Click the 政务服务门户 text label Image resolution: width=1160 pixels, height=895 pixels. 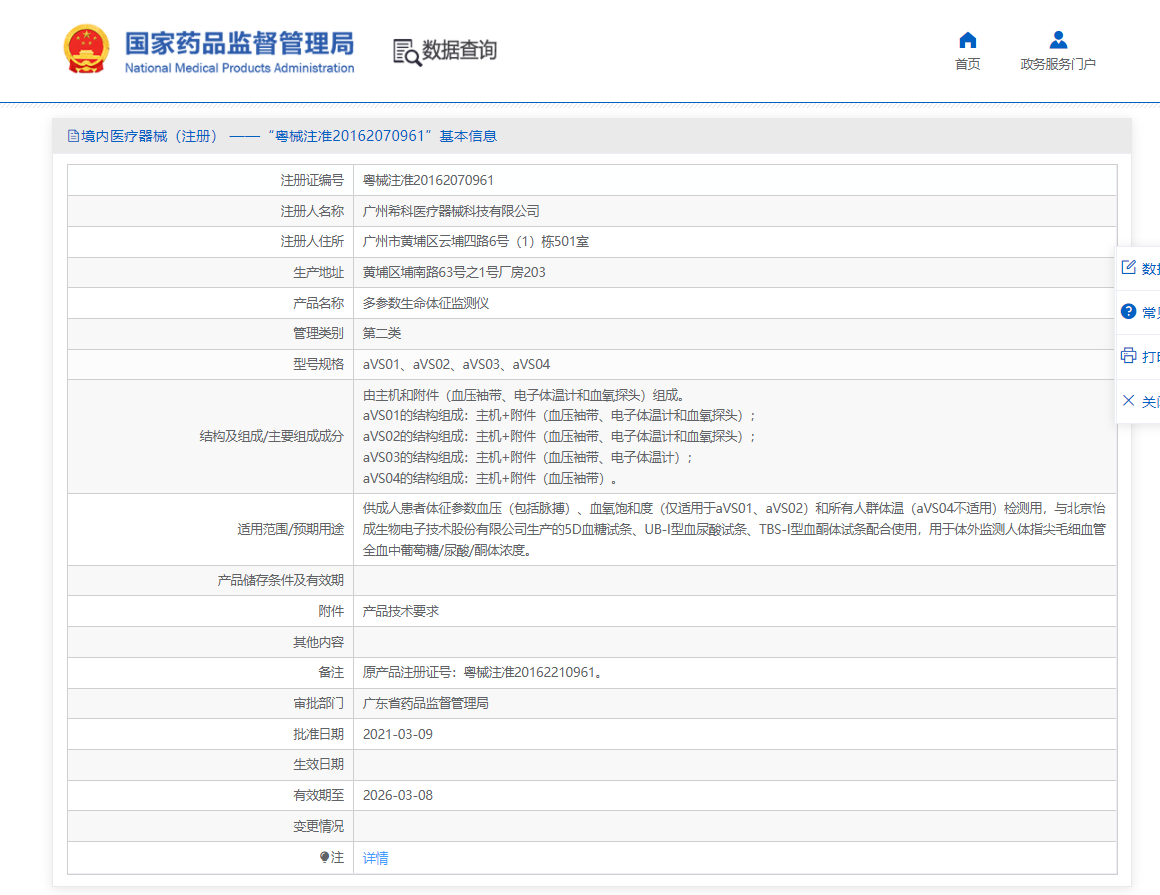pos(1058,64)
